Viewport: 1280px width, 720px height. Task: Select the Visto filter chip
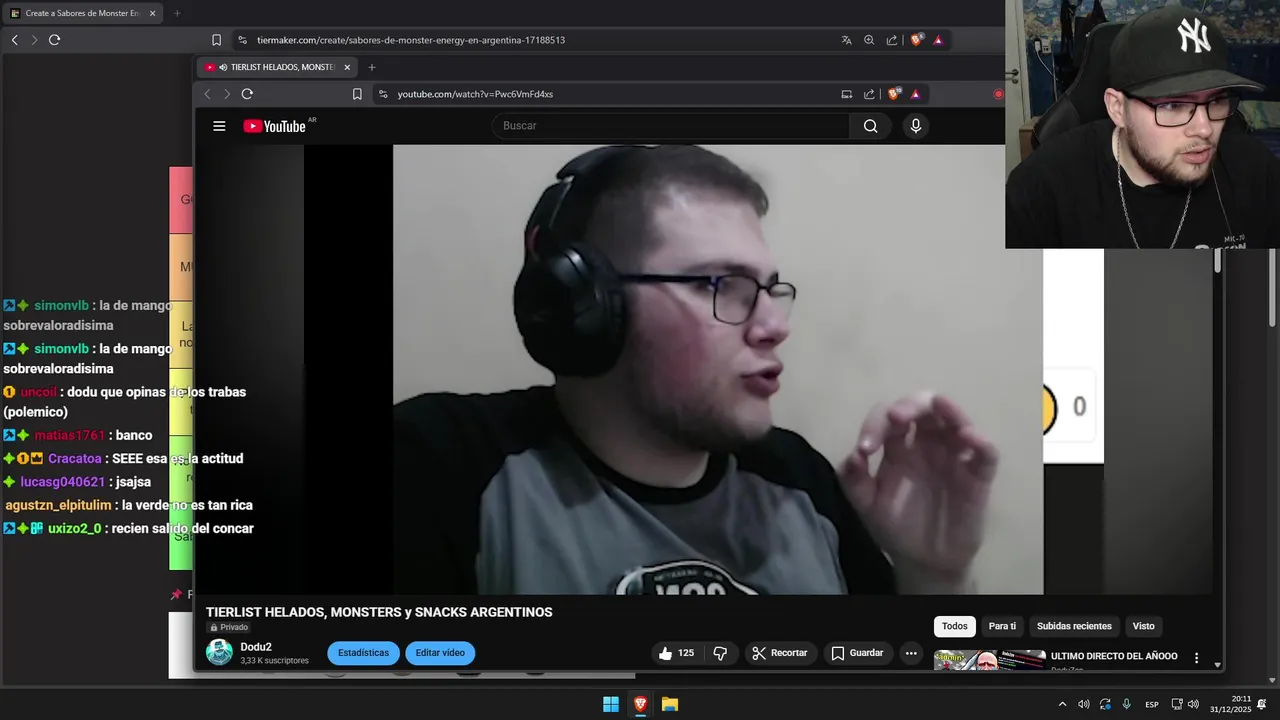1143,626
